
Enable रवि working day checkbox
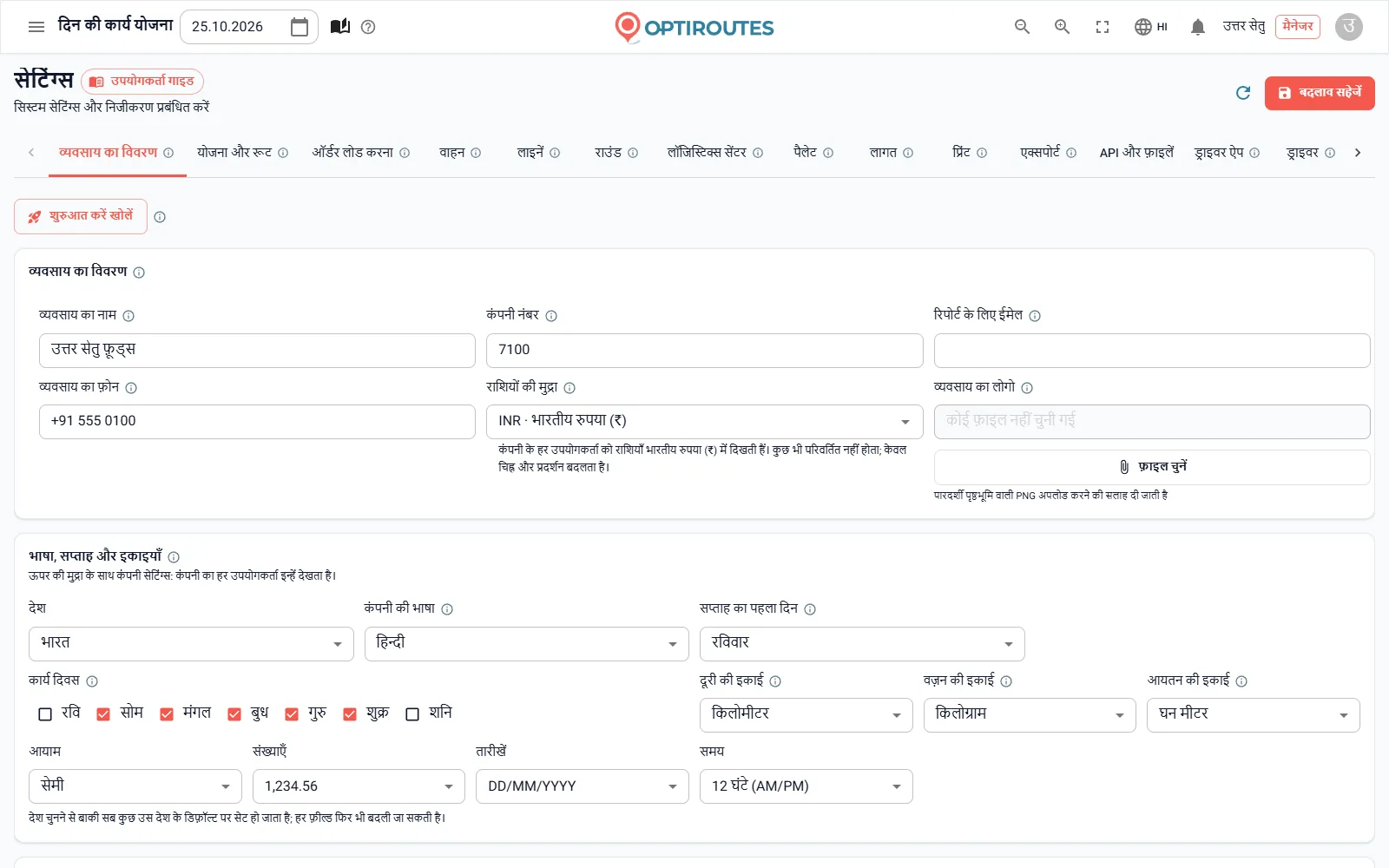(x=45, y=714)
